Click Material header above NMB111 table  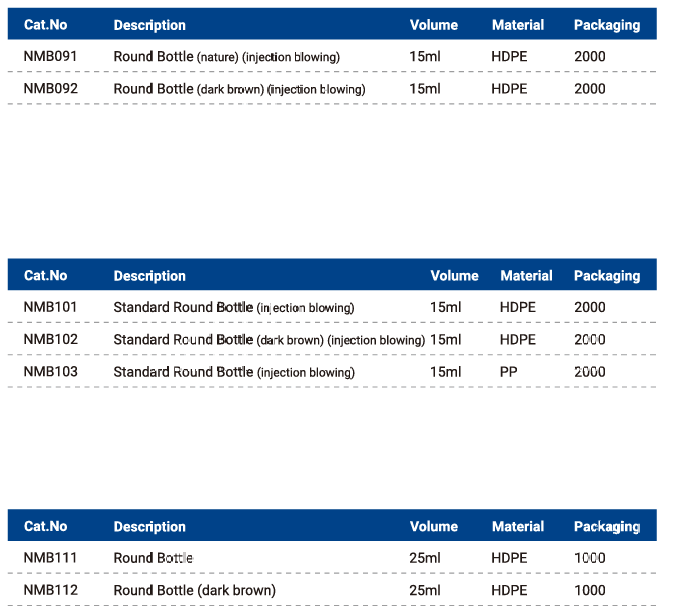tap(518, 526)
